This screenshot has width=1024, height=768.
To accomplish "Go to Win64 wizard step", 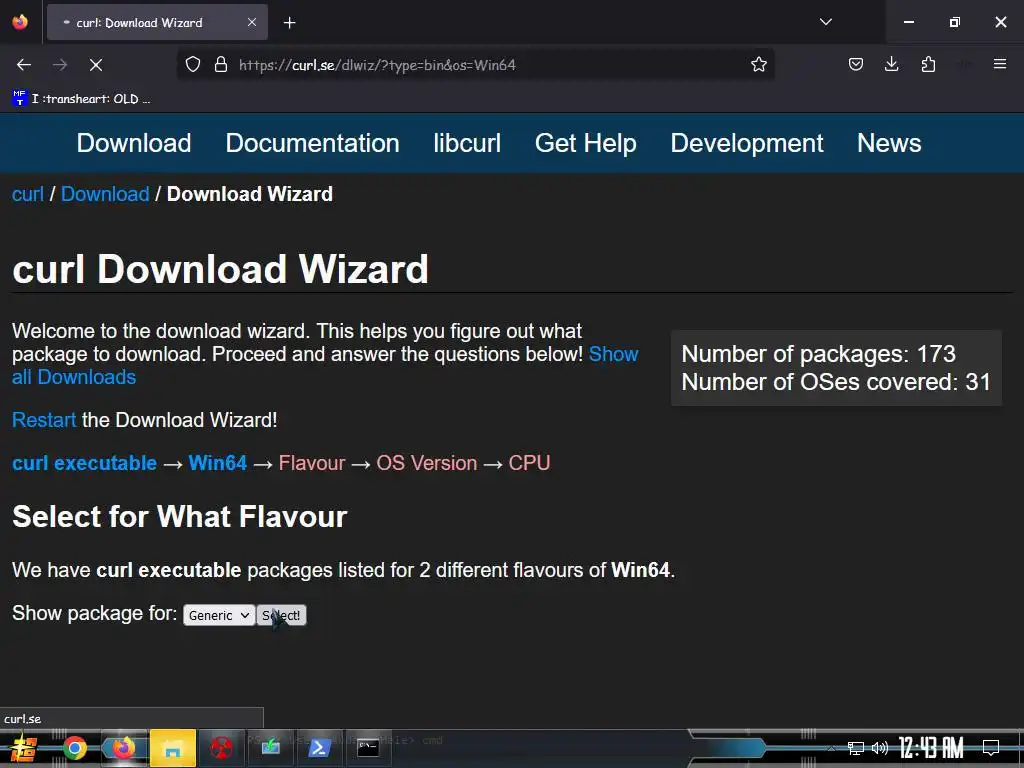I will click(217, 463).
